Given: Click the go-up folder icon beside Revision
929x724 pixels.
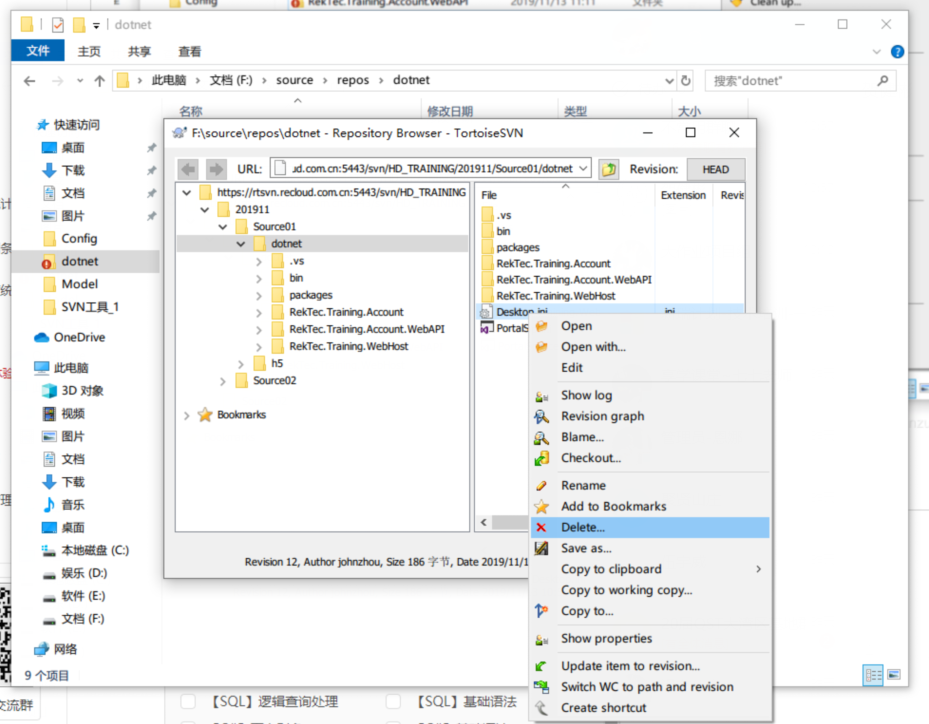Looking at the screenshot, I should [x=608, y=169].
